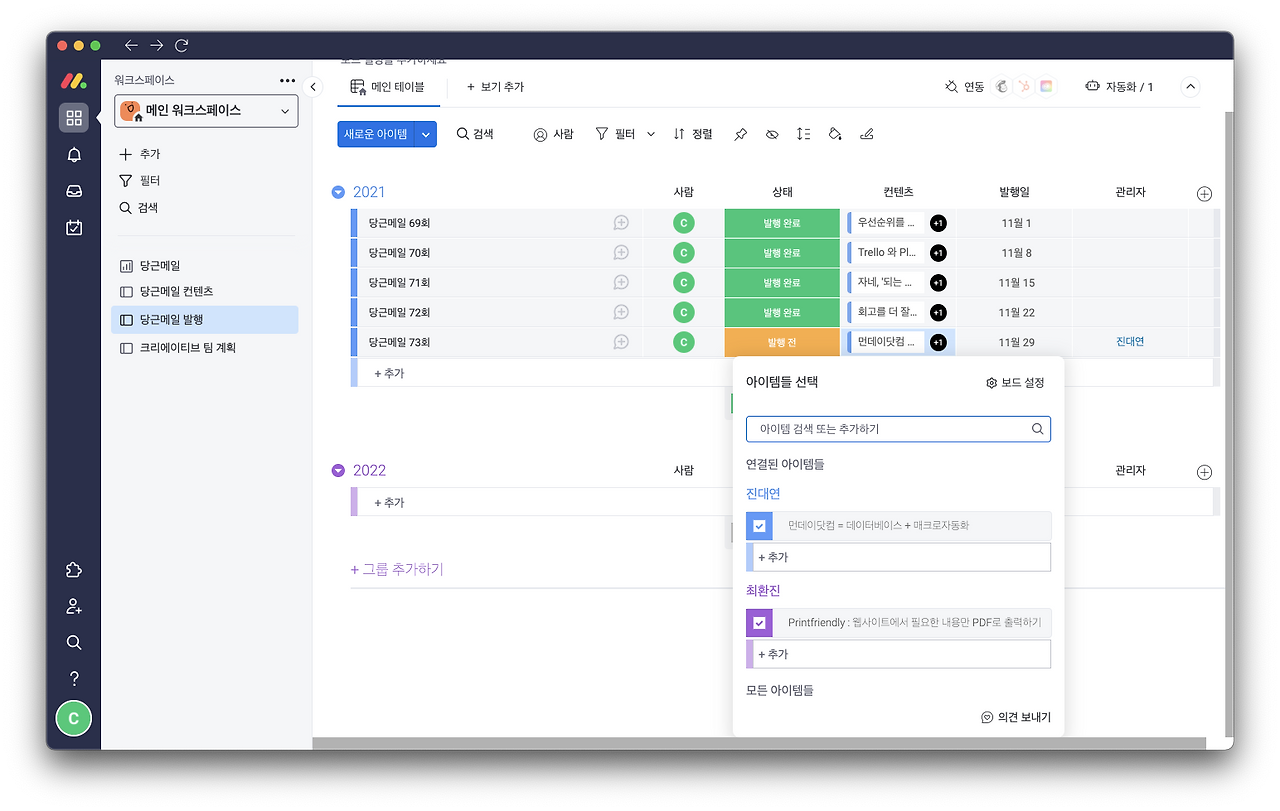1280x811 pixels.
Task: Open the 메인 워크스페이스 workspace dropdown
Action: point(207,111)
